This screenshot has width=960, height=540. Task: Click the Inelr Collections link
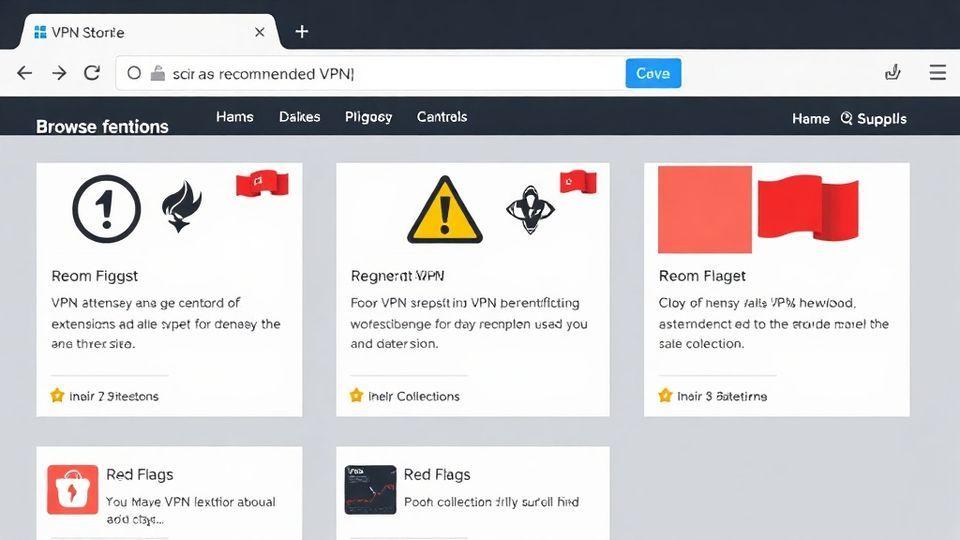[414, 396]
